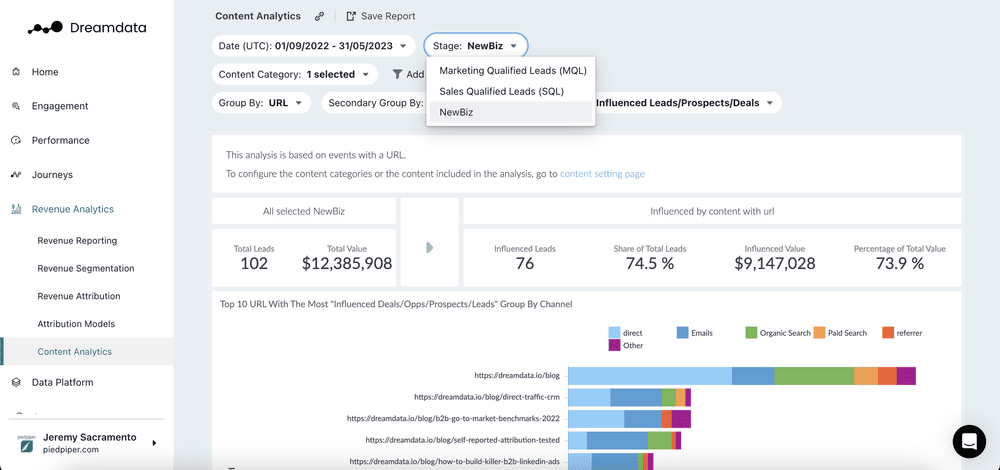Click the how-to-build-killer-b2b-linkedin-ads URL label
This screenshot has height=470, width=1000.
pos(455,461)
